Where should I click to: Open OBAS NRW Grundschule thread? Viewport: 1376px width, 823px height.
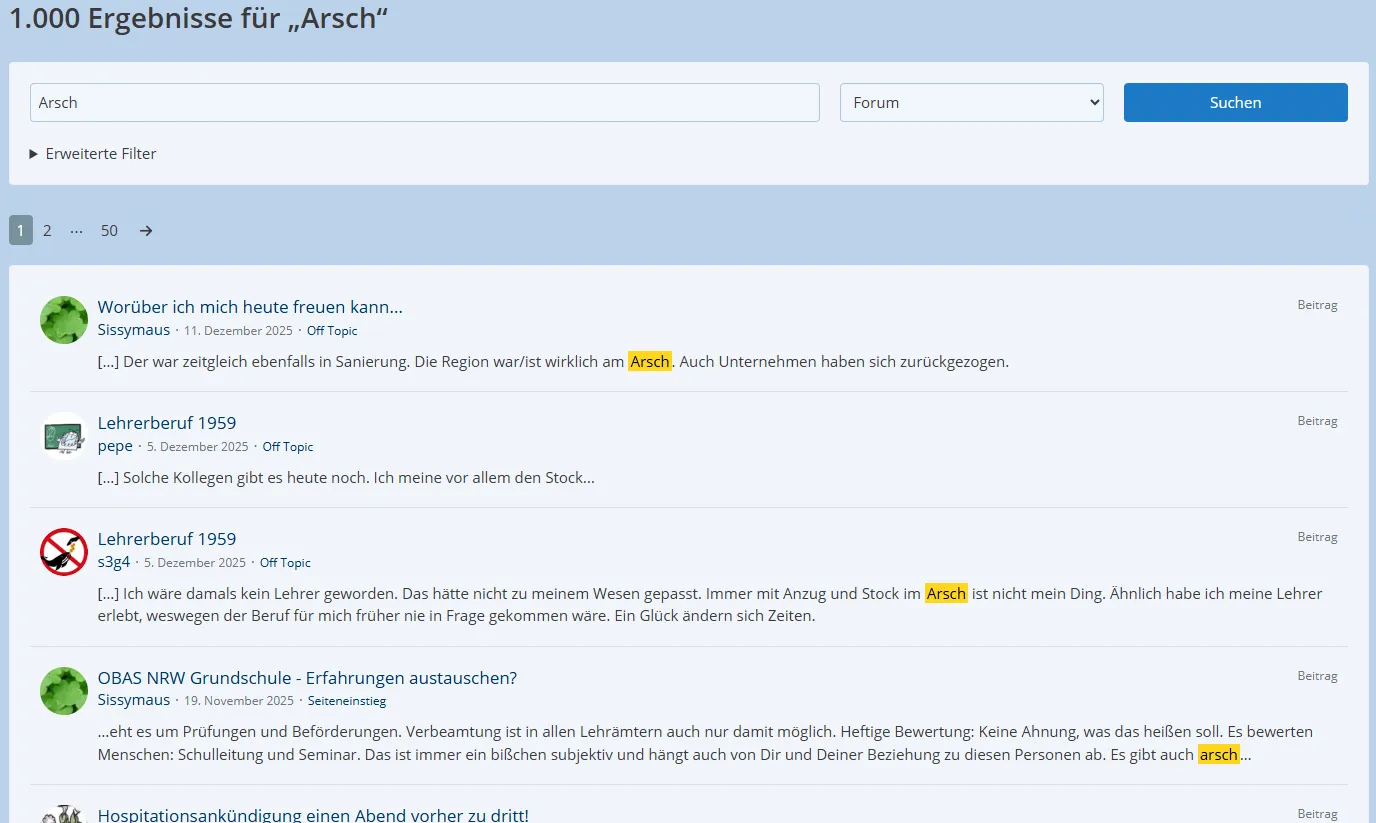click(x=307, y=678)
